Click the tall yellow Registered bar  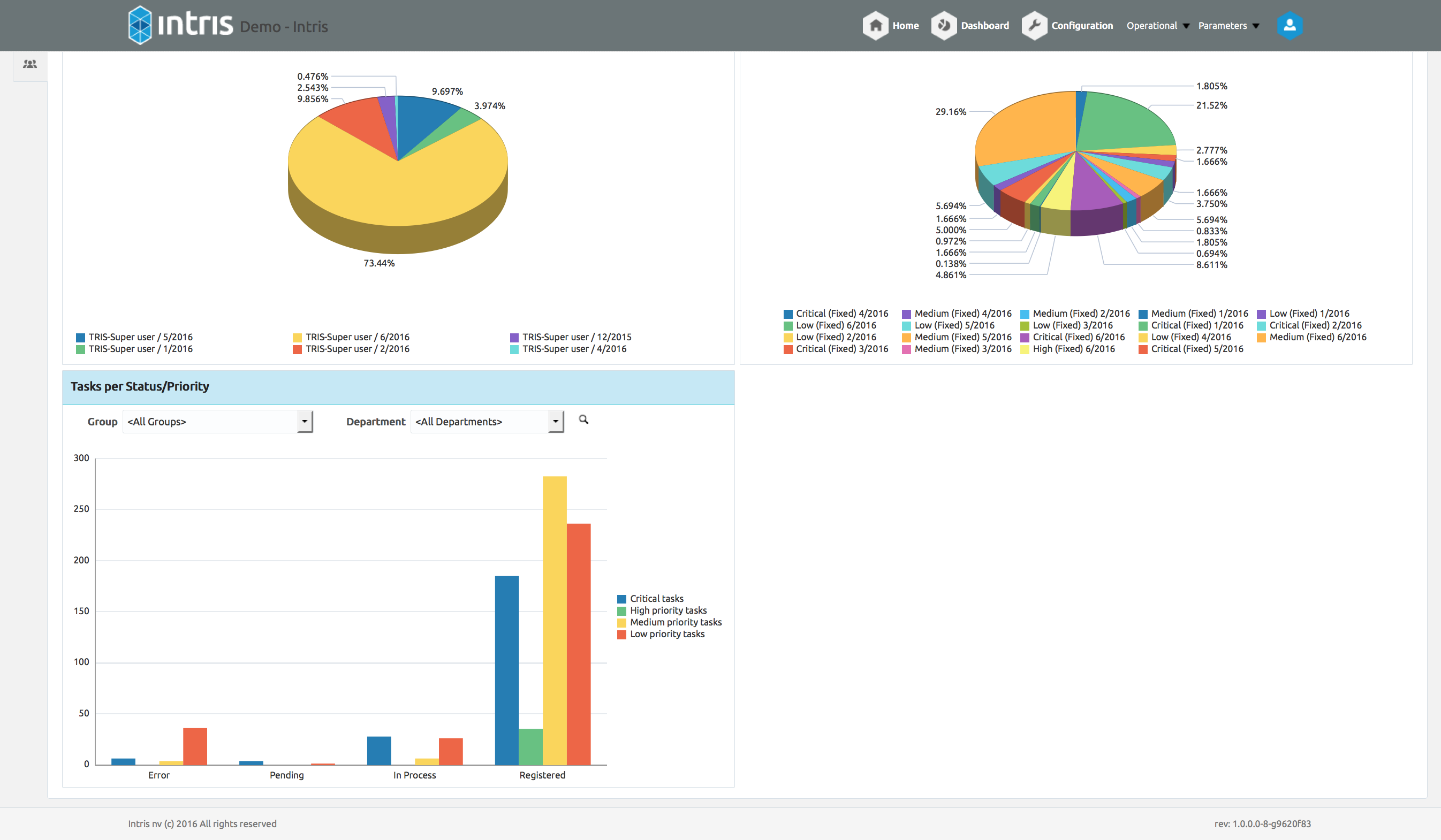point(554,620)
